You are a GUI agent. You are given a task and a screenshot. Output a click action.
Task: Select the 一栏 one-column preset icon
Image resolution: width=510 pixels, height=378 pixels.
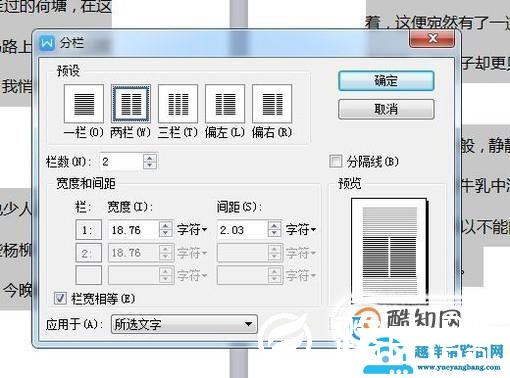coord(84,104)
